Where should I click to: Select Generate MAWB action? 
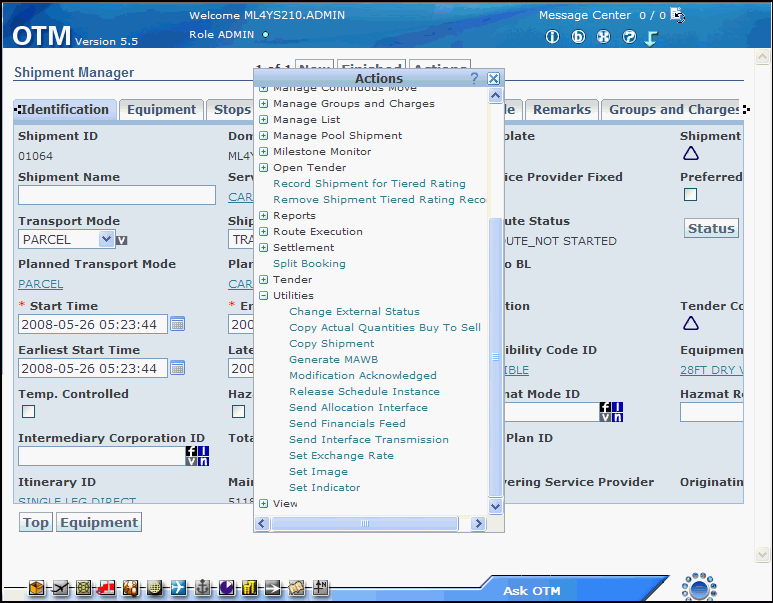[334, 359]
